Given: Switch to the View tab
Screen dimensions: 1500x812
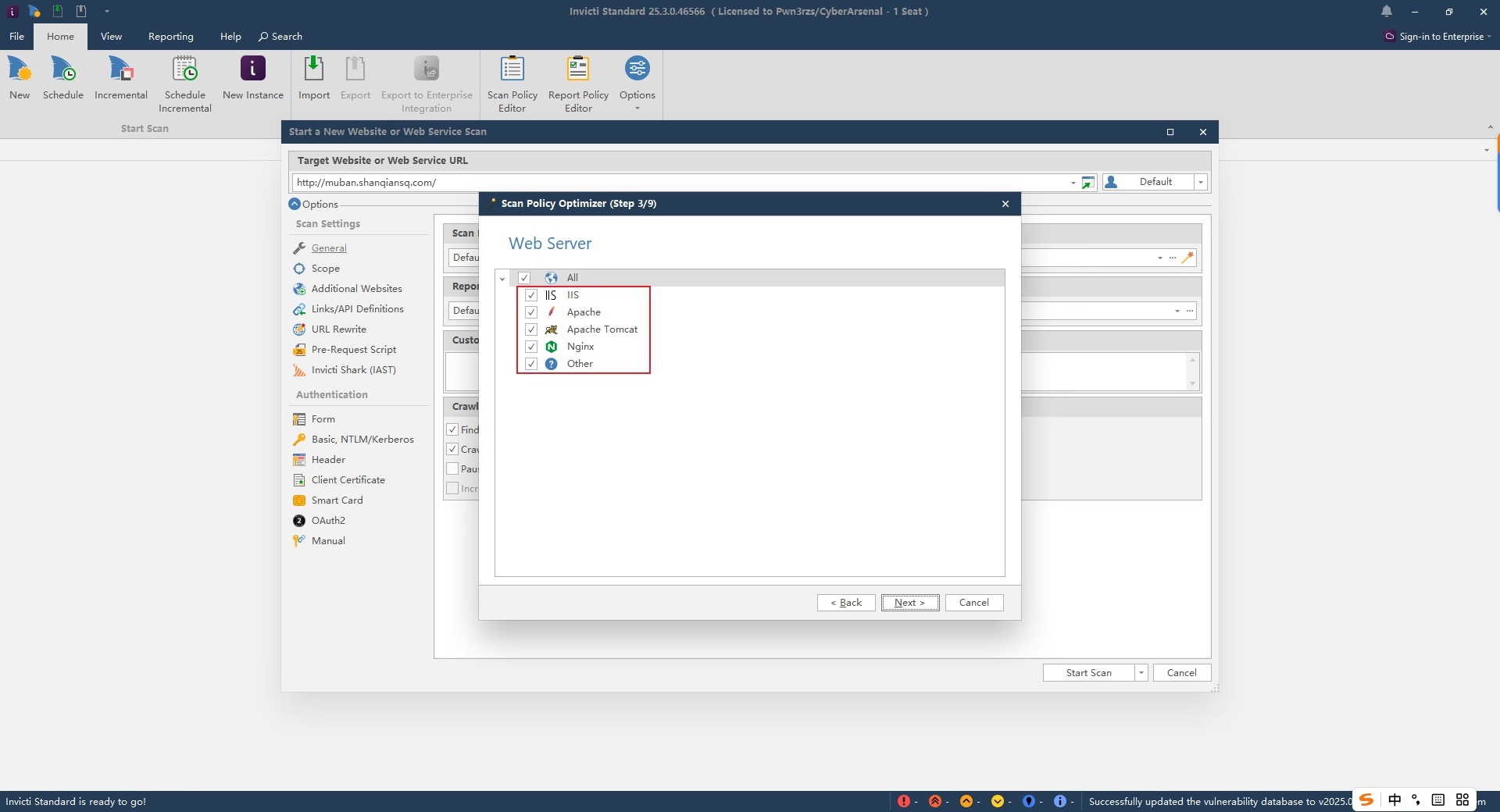Looking at the screenshot, I should click(111, 36).
